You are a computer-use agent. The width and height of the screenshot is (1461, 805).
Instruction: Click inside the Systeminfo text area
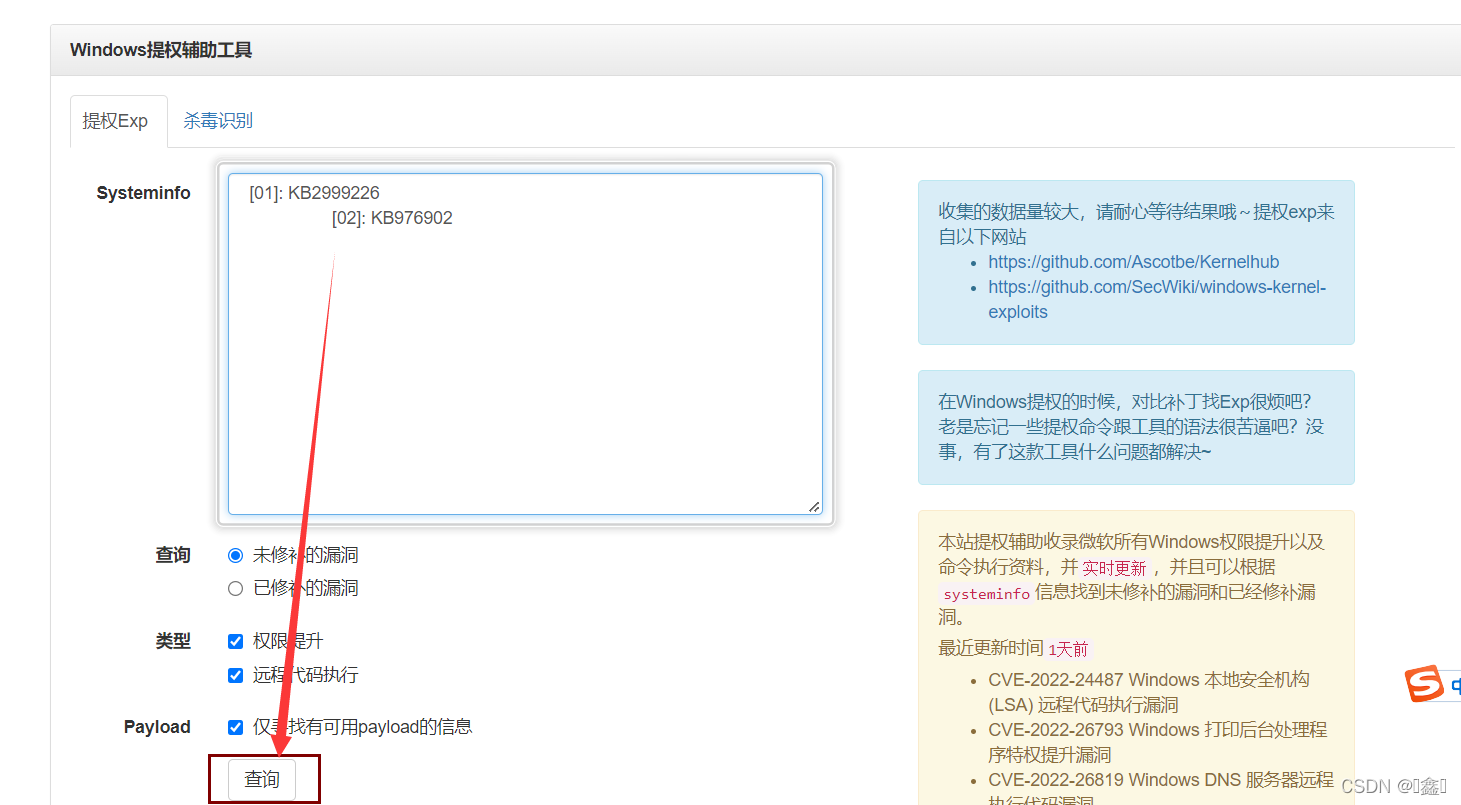pos(525,344)
